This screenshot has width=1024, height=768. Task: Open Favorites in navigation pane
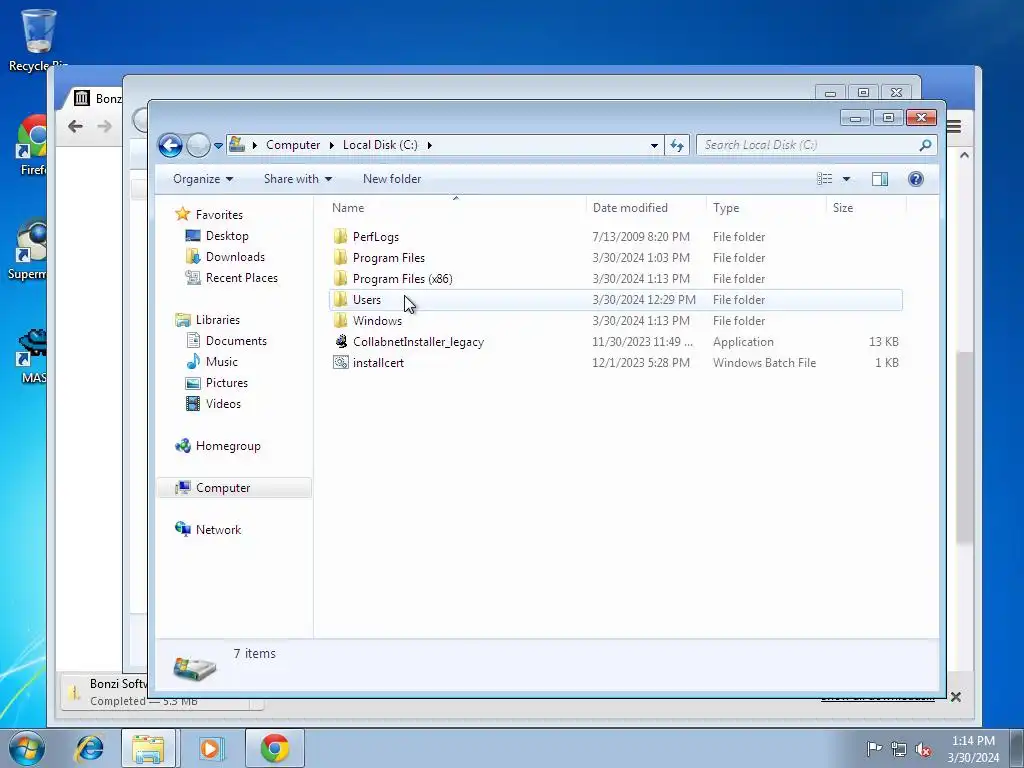219,215
